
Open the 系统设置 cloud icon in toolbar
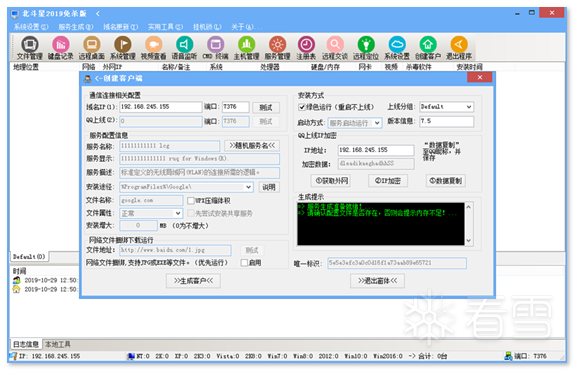tap(397, 48)
